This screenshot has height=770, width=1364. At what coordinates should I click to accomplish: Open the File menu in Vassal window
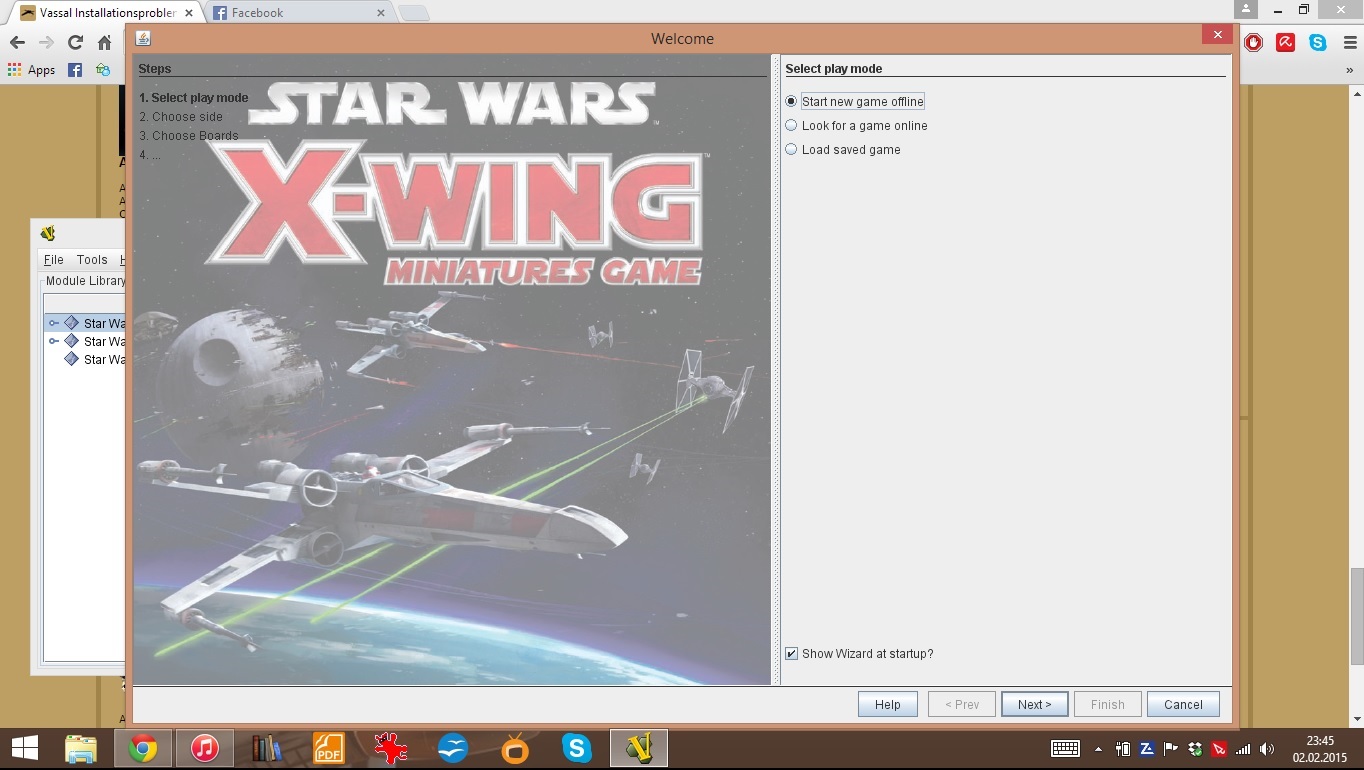[54, 259]
